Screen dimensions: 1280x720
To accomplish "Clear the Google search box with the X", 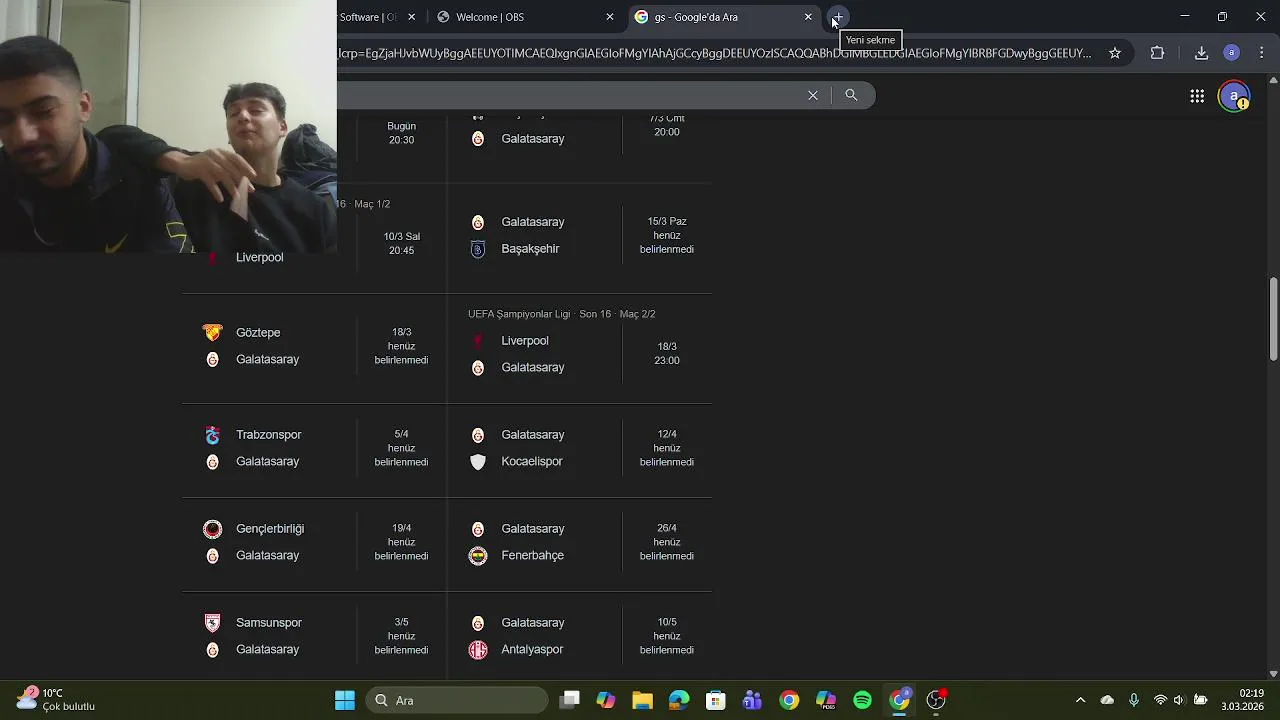I will coord(813,95).
